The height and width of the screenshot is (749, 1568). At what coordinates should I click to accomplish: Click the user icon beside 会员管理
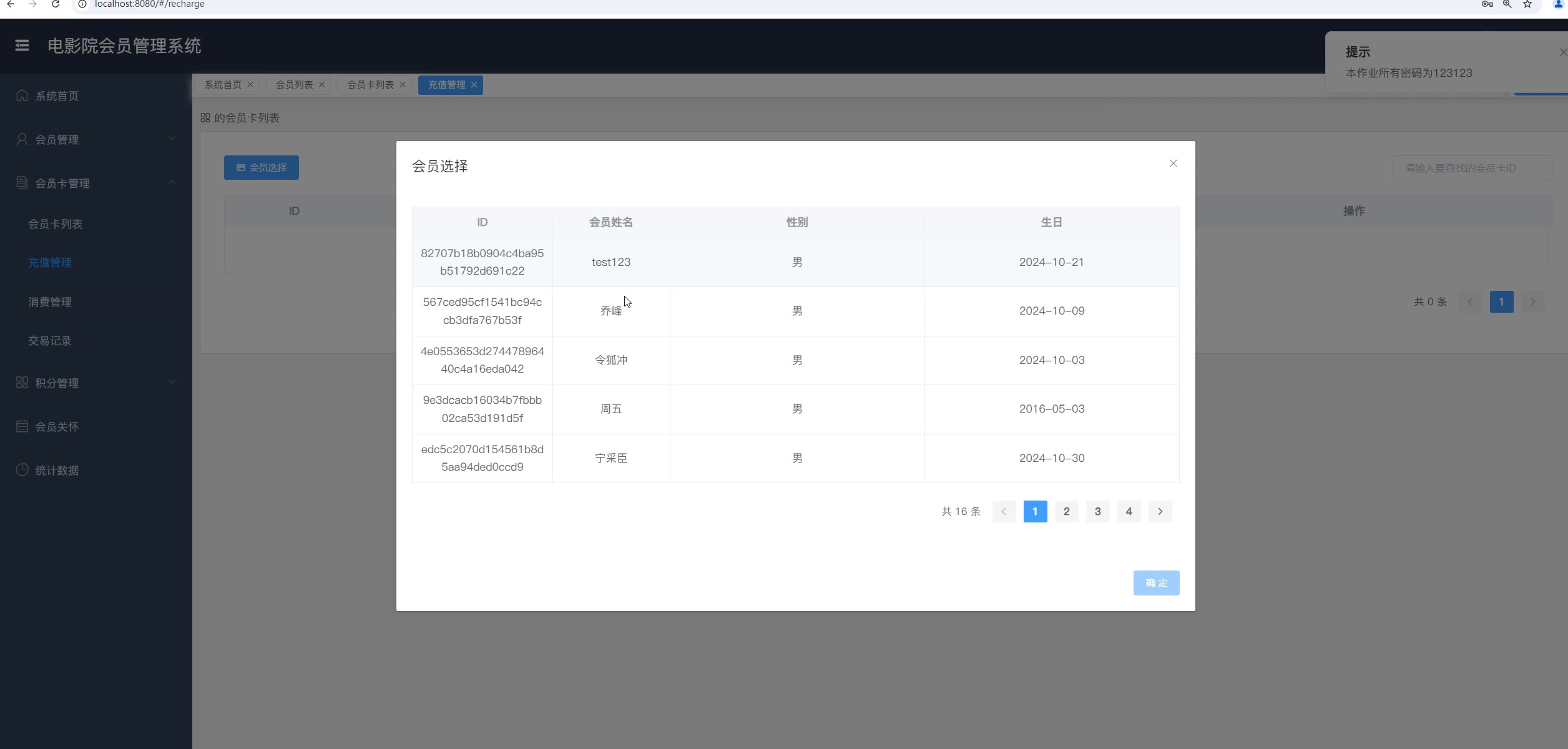pyautogui.click(x=22, y=139)
